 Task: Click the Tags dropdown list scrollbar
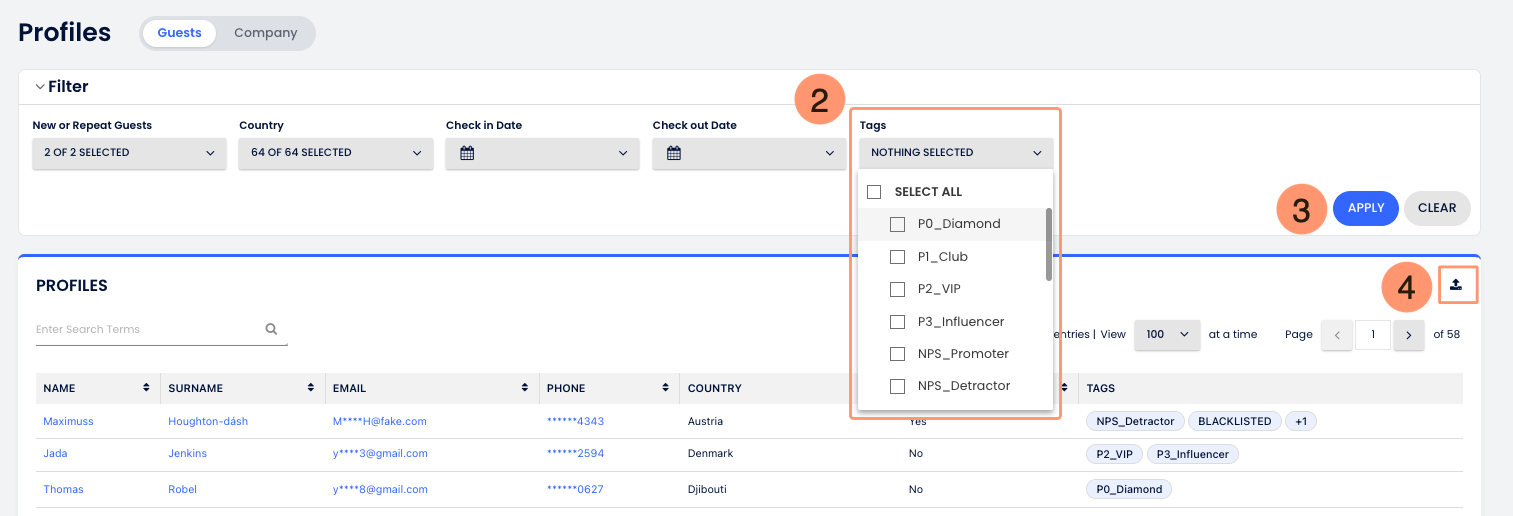(1048, 245)
